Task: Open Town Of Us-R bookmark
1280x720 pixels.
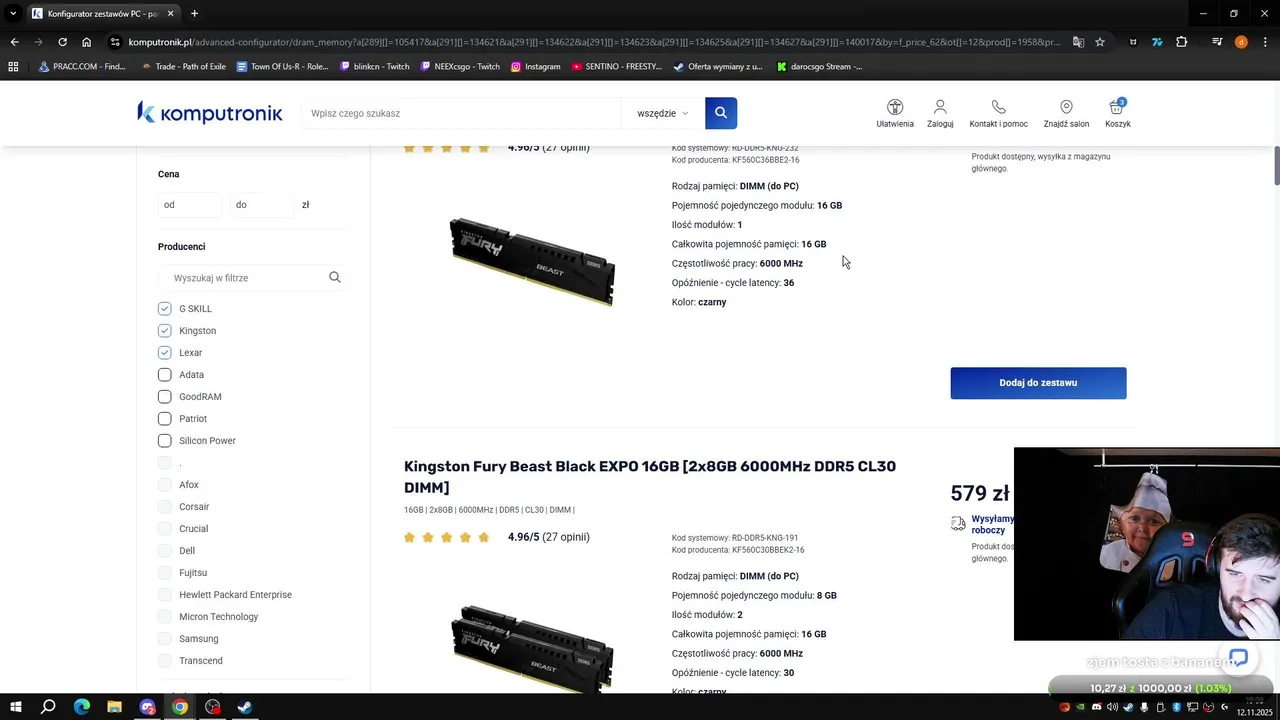Action: click(282, 67)
